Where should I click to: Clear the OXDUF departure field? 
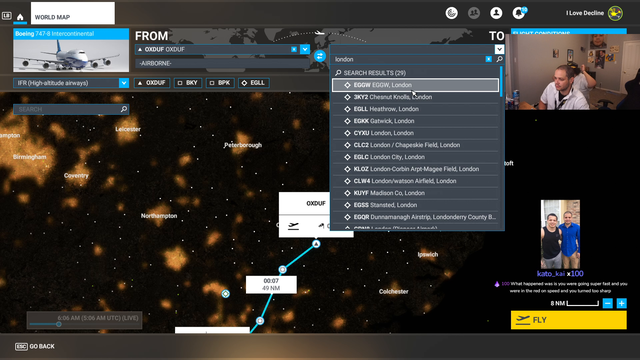(x=294, y=49)
